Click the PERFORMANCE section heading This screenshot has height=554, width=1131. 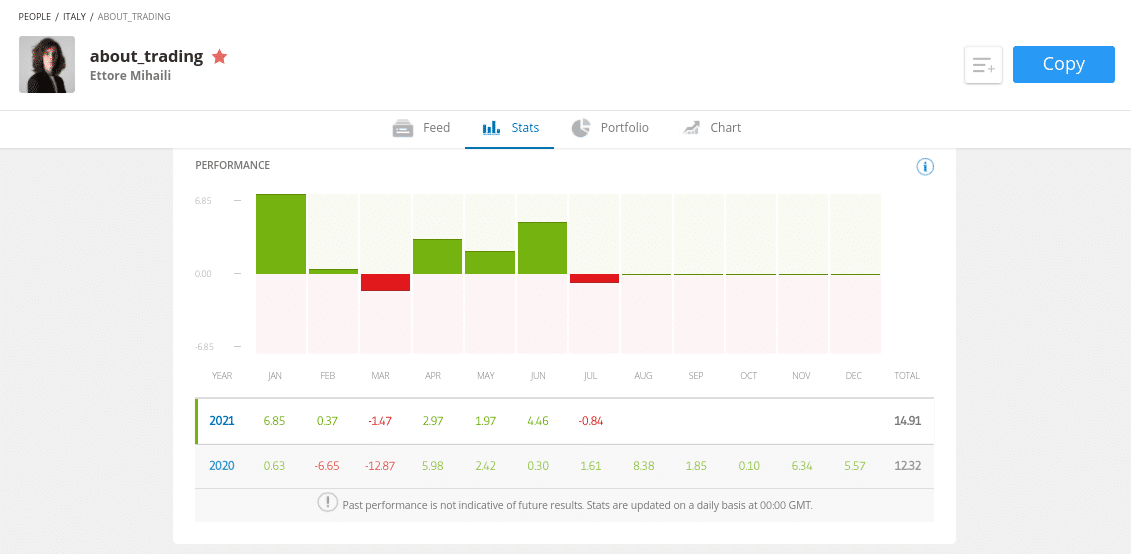click(x=232, y=165)
